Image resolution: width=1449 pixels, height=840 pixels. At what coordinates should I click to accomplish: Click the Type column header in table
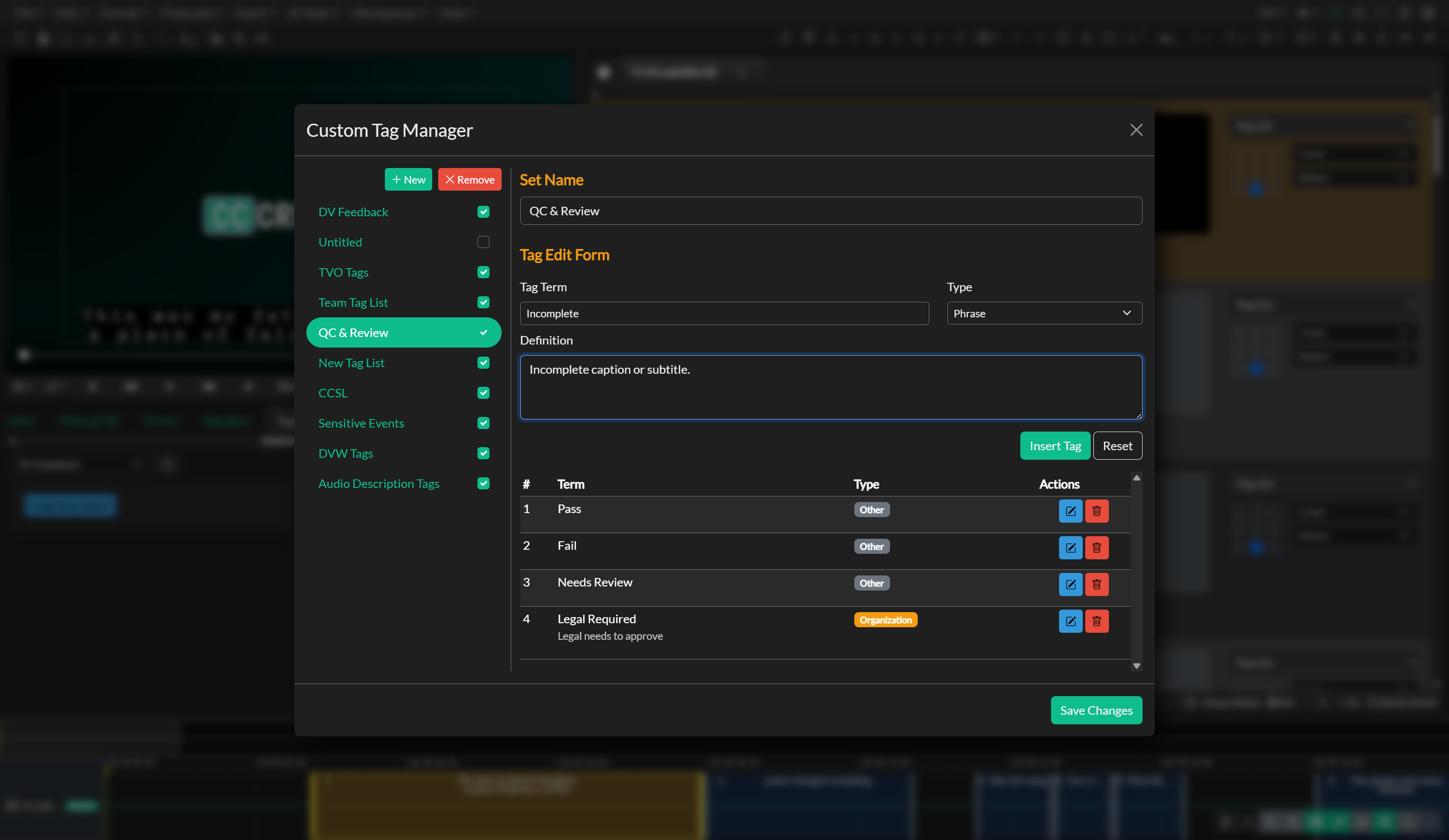(x=866, y=484)
